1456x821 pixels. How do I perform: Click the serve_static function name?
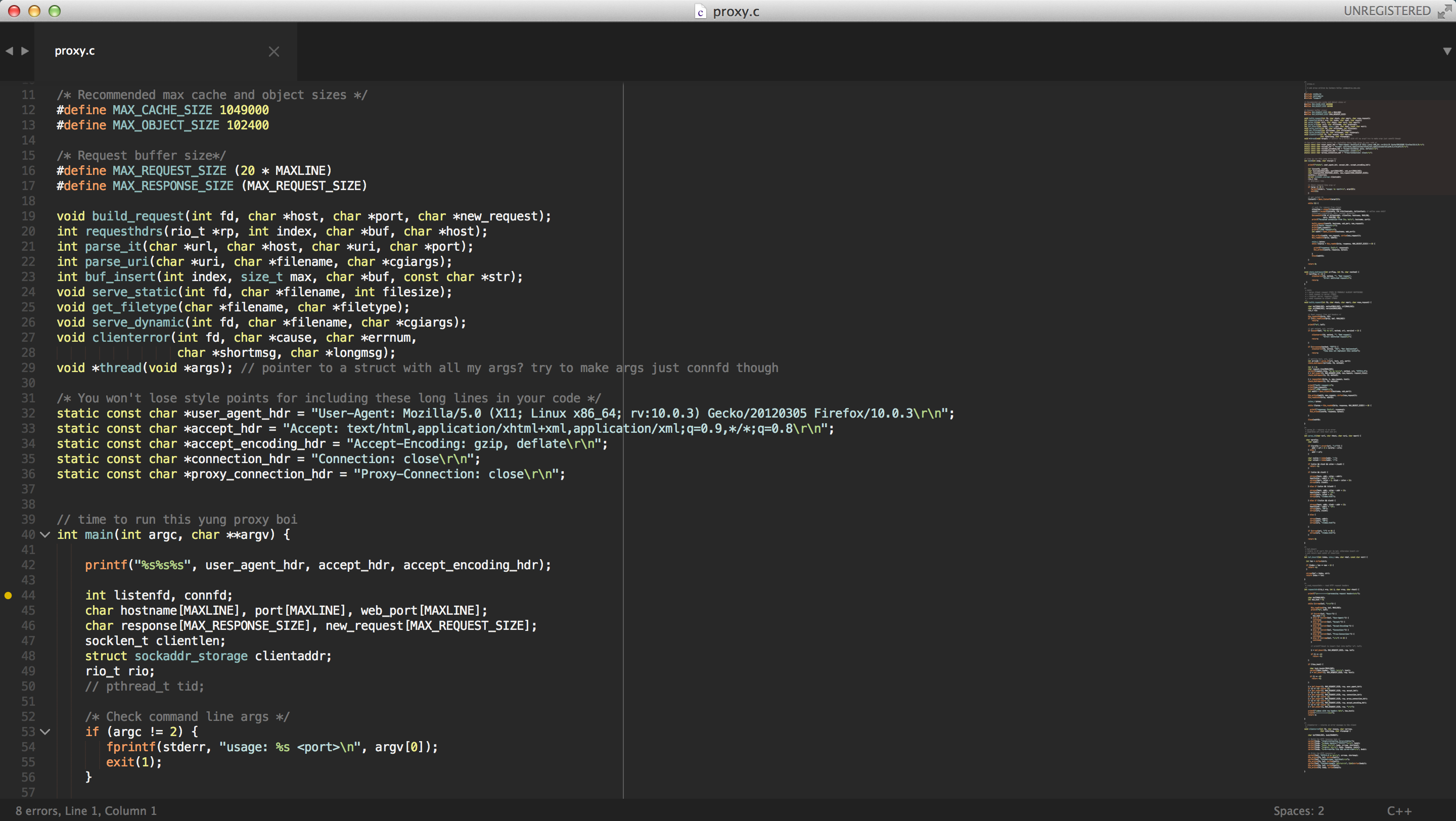pos(134,292)
